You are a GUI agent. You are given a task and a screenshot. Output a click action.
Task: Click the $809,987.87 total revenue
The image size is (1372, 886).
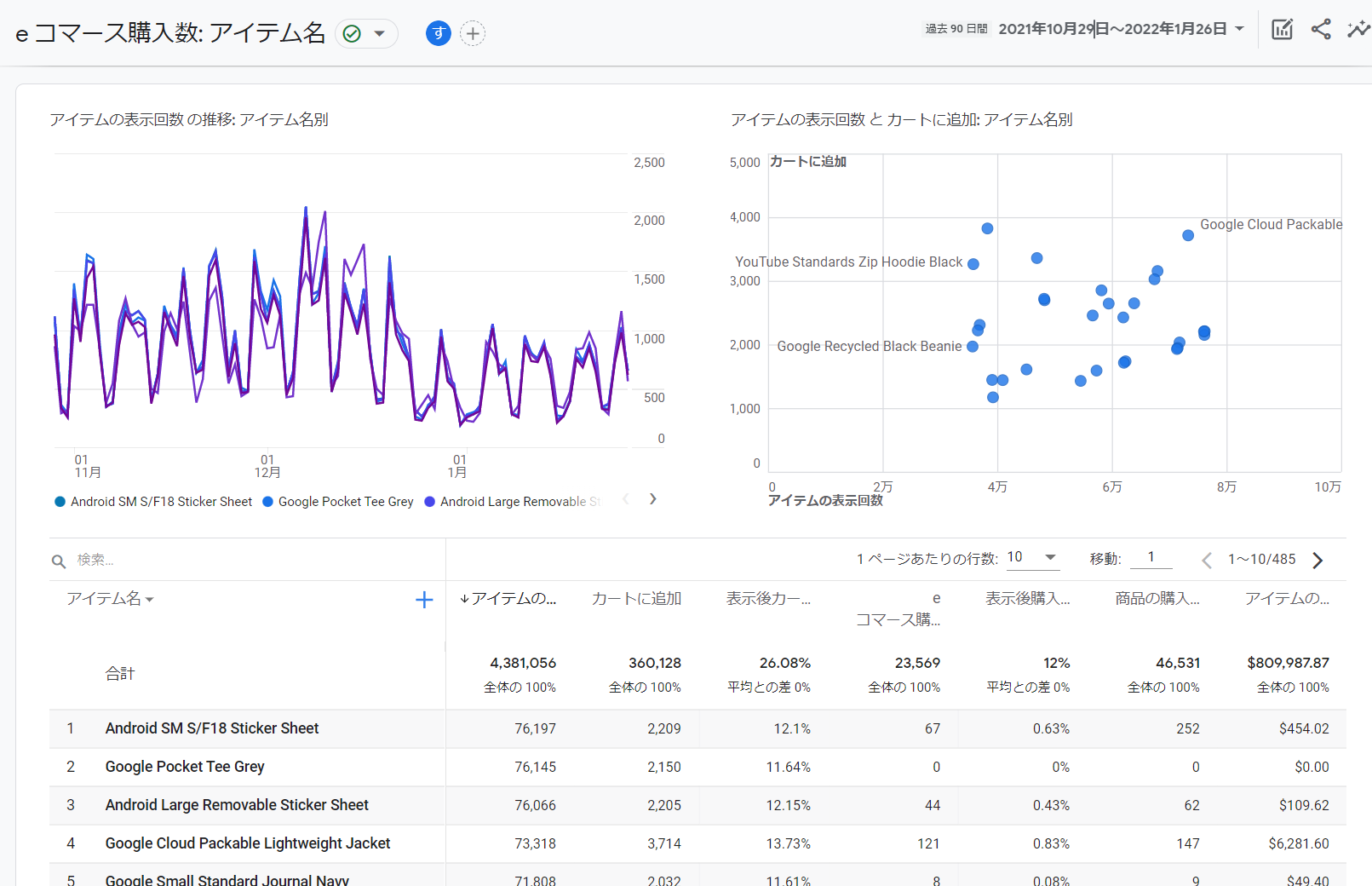point(1288,663)
